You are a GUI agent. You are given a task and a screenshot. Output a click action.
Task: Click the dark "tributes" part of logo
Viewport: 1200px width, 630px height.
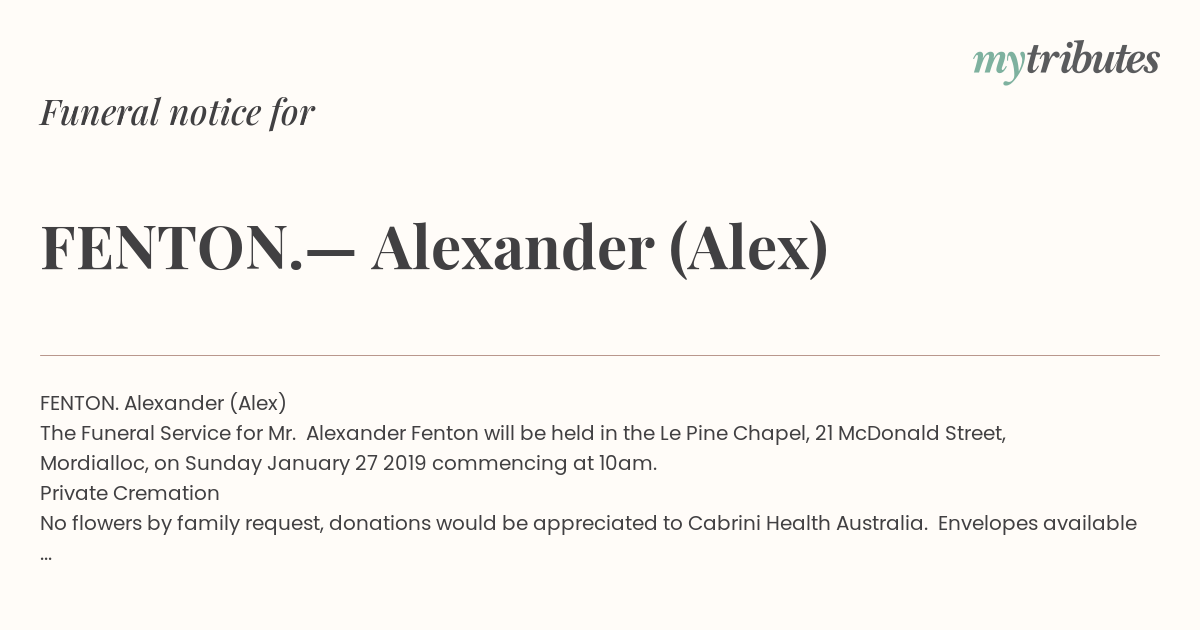pyautogui.click(x=1092, y=59)
